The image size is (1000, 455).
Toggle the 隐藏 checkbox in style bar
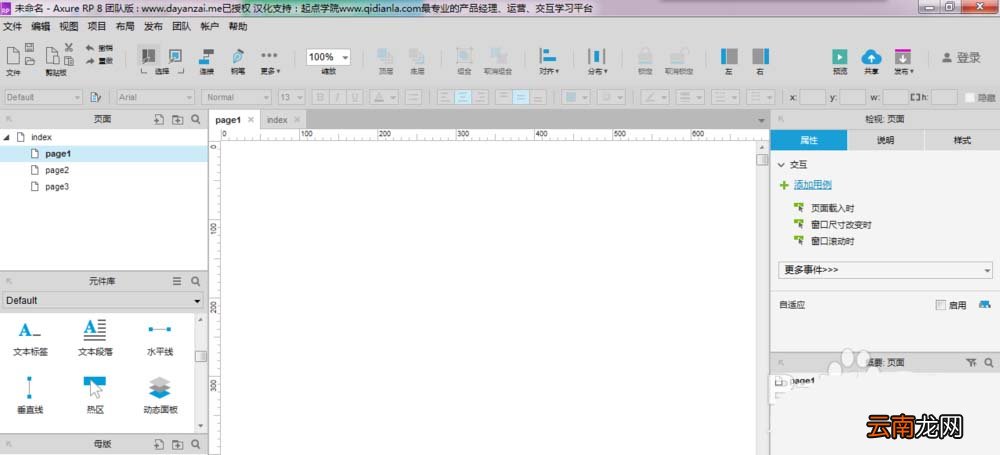click(969, 98)
